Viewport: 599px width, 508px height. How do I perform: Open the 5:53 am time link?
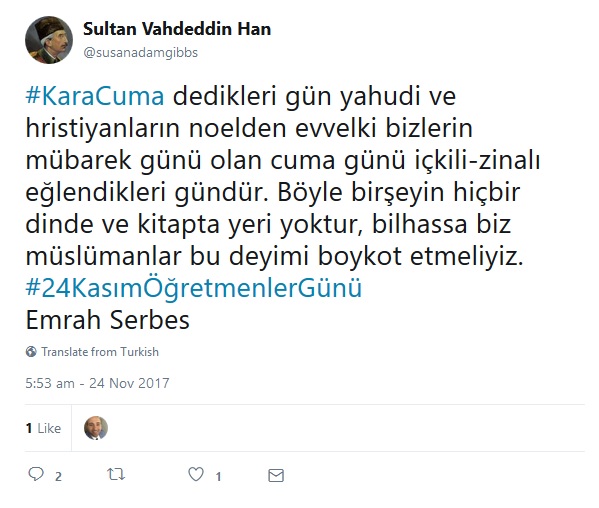(x=50, y=383)
